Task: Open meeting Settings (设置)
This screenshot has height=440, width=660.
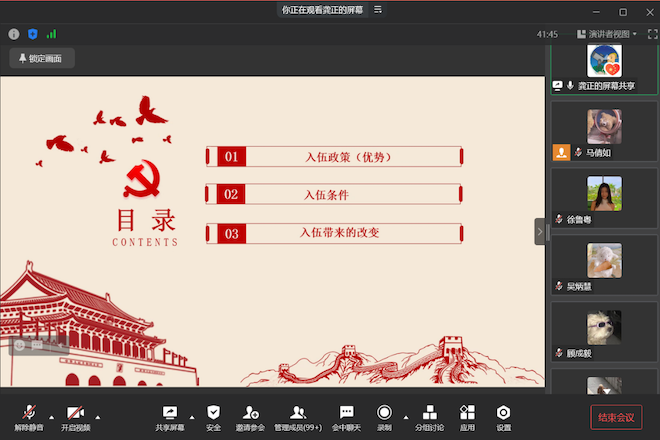Action: click(x=503, y=415)
